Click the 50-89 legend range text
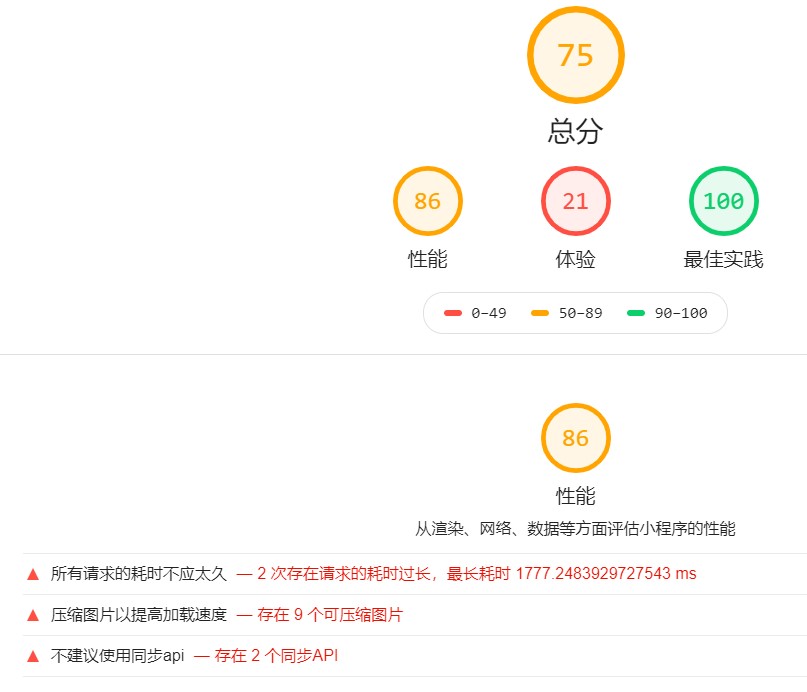Image resolution: width=807 pixels, height=692 pixels. (x=581, y=313)
